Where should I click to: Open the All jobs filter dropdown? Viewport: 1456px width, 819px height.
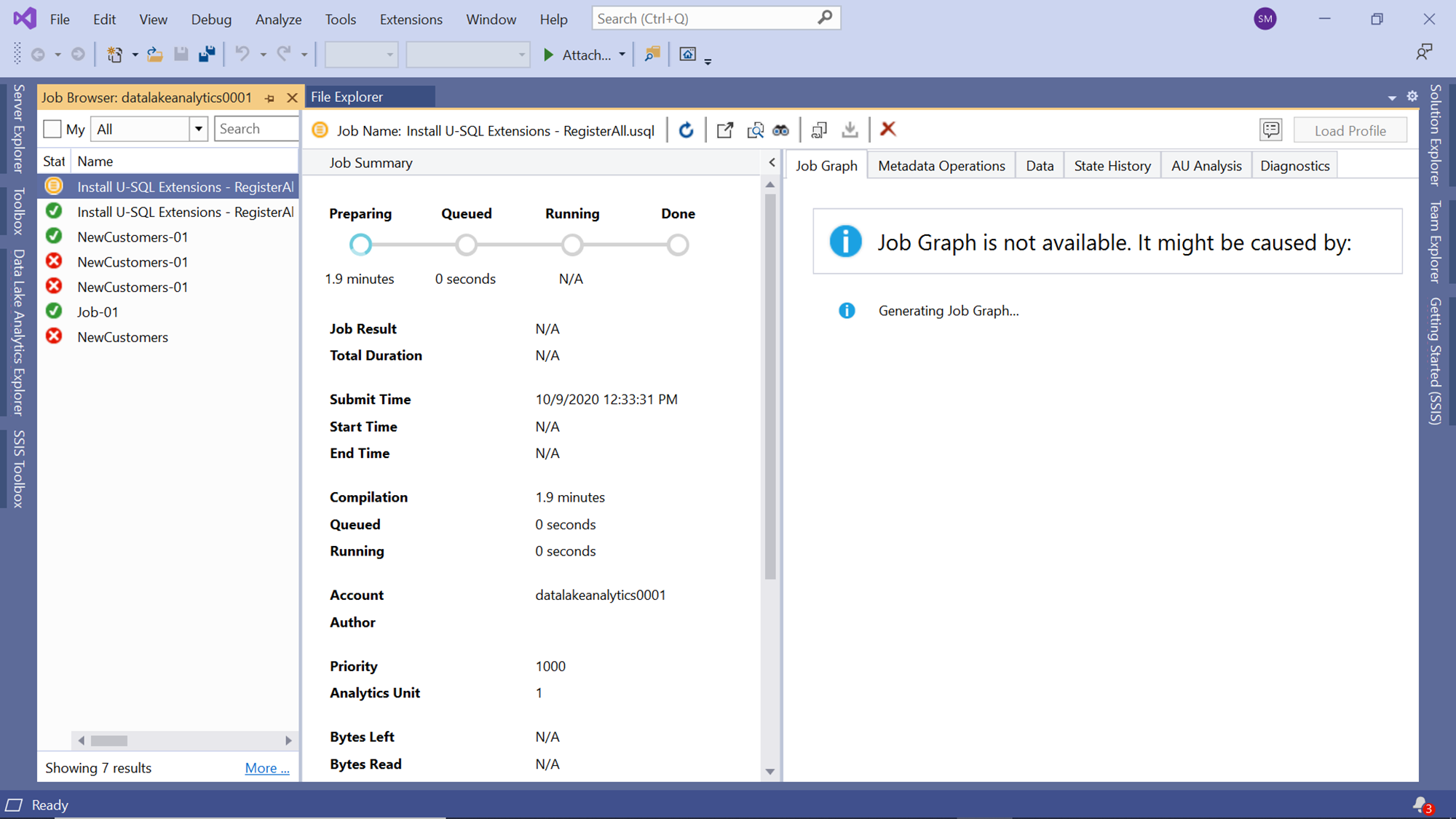pyautogui.click(x=198, y=129)
